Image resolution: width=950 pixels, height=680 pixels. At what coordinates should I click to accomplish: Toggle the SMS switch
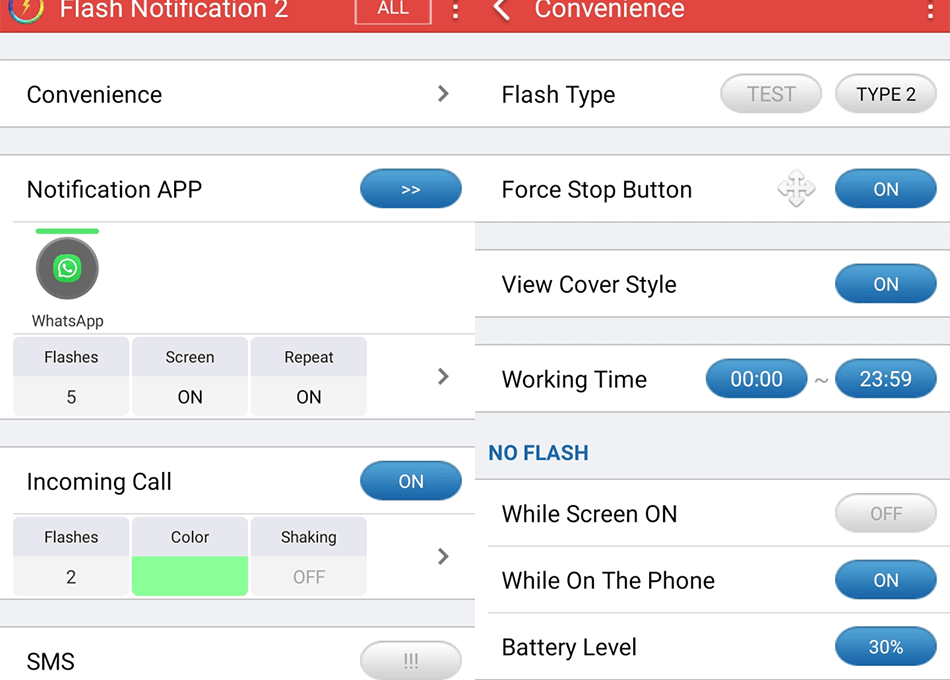[411, 660]
